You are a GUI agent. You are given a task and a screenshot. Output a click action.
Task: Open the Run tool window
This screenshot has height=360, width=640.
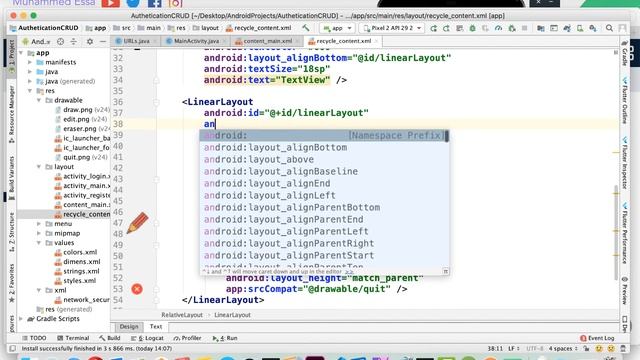click(225, 338)
